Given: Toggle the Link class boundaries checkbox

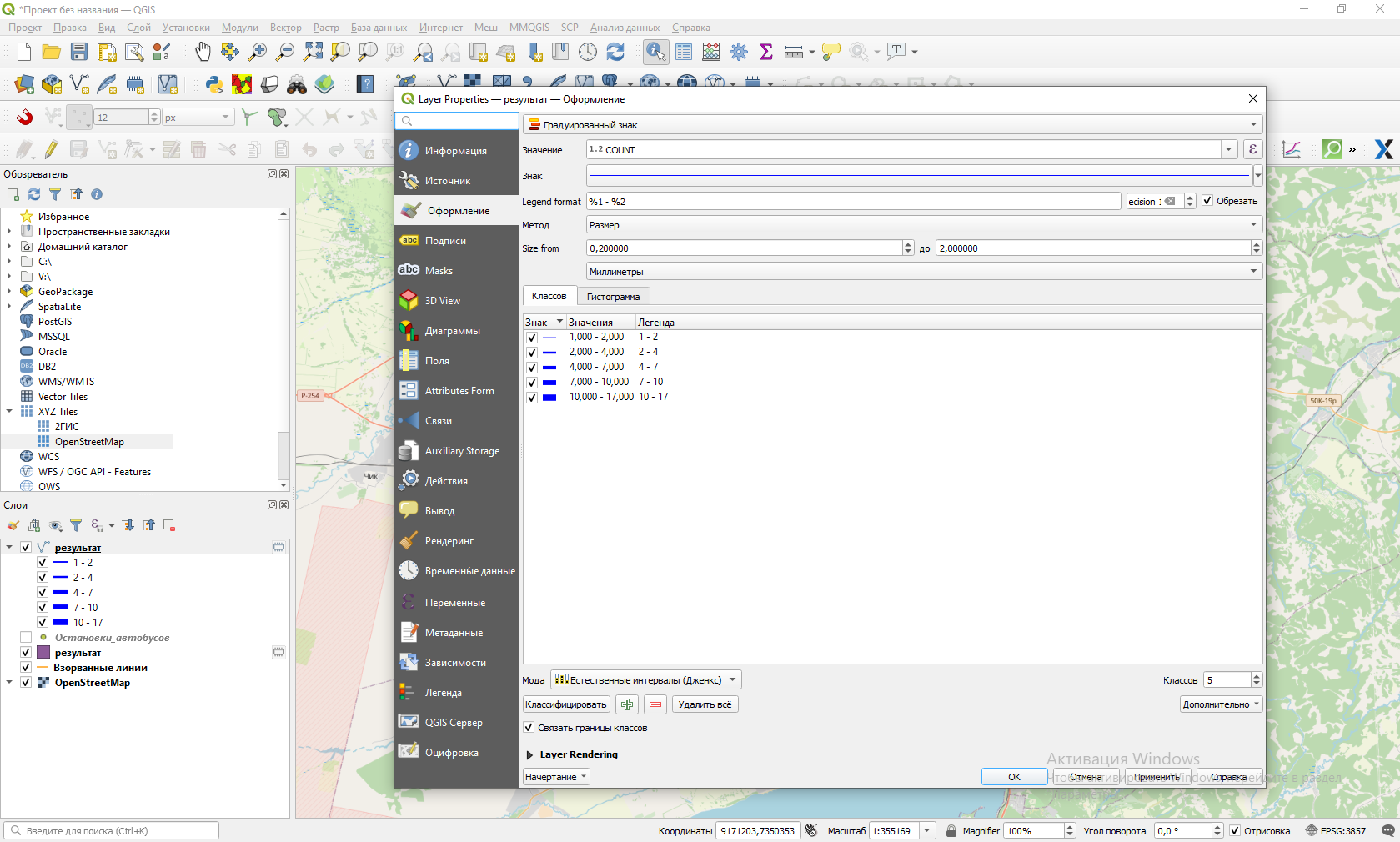Looking at the screenshot, I should [529, 728].
